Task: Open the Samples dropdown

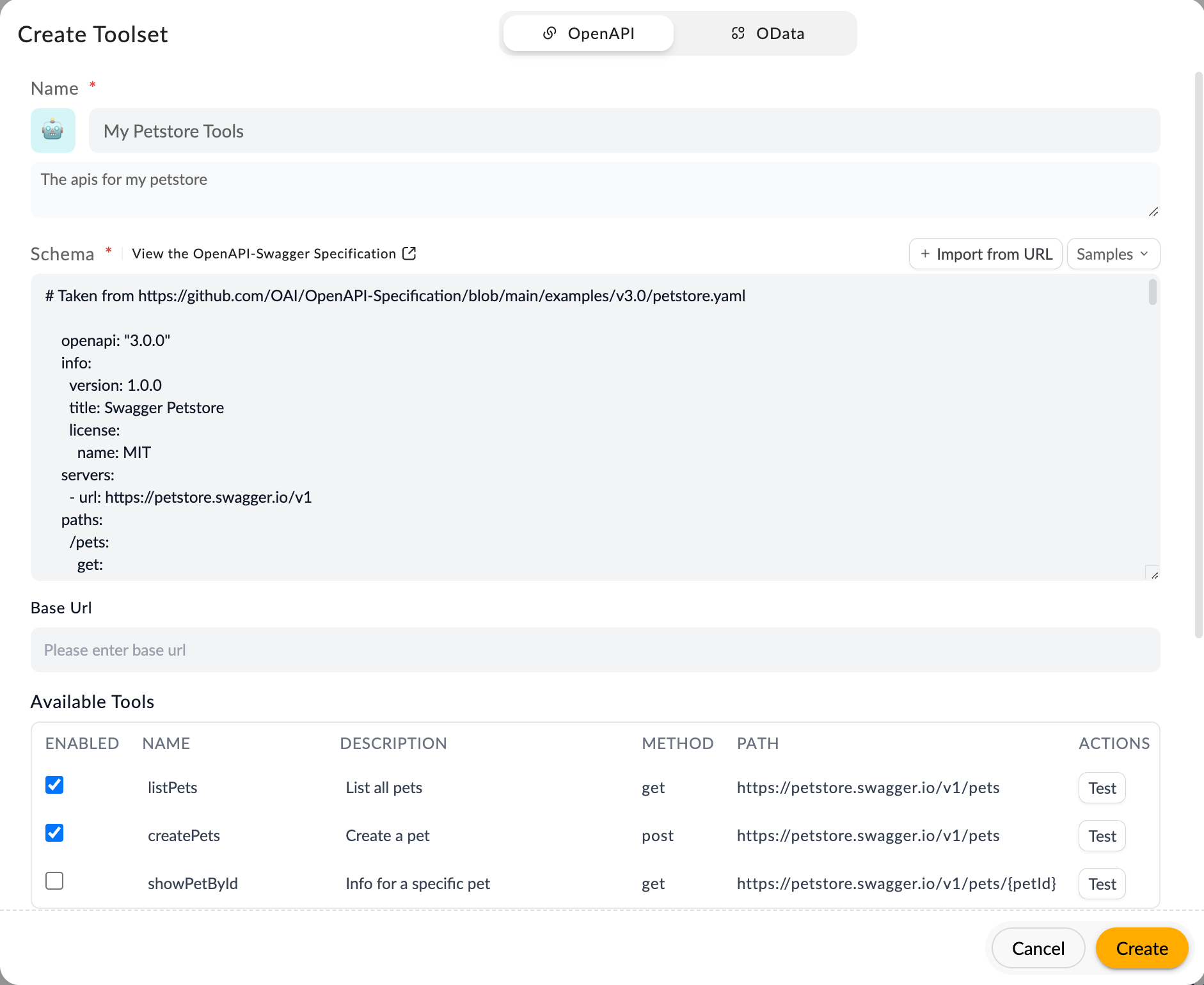Action: (x=1113, y=254)
